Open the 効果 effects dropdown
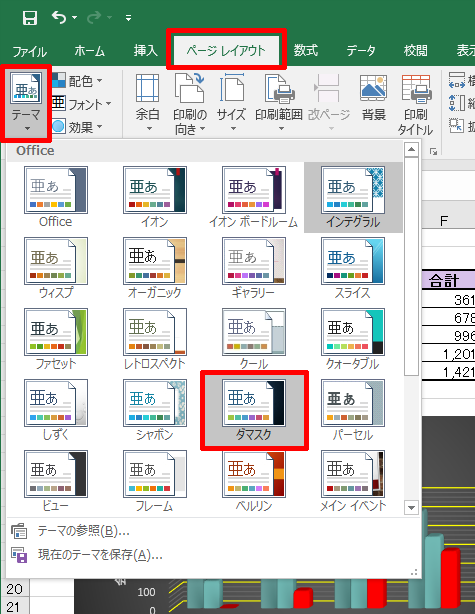Viewport: 475px width, 614px height. pos(78,127)
